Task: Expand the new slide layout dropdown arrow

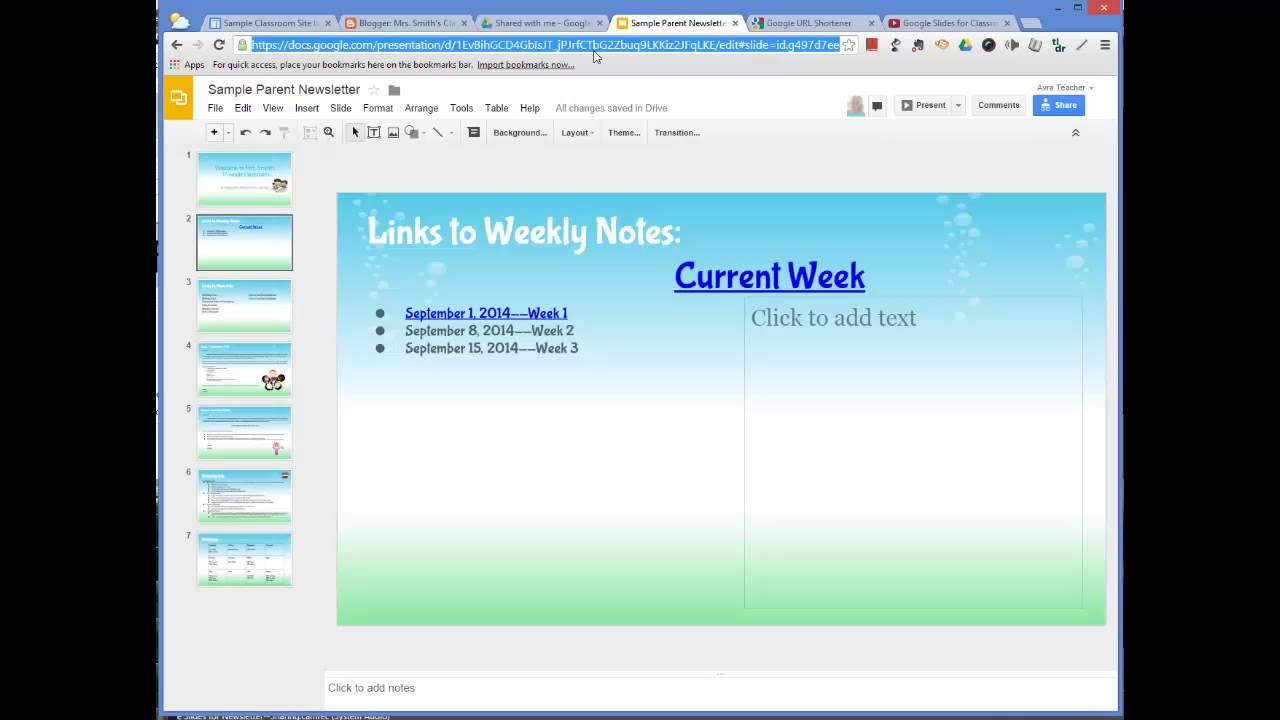Action: tap(228, 132)
